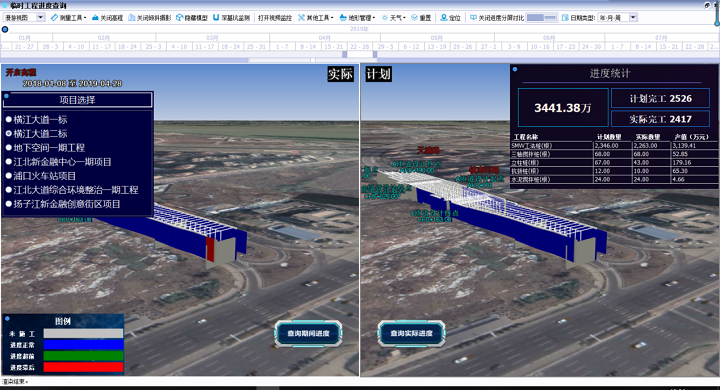Open the view mode dropdown
The image size is (720, 390).
click(x=40, y=17)
